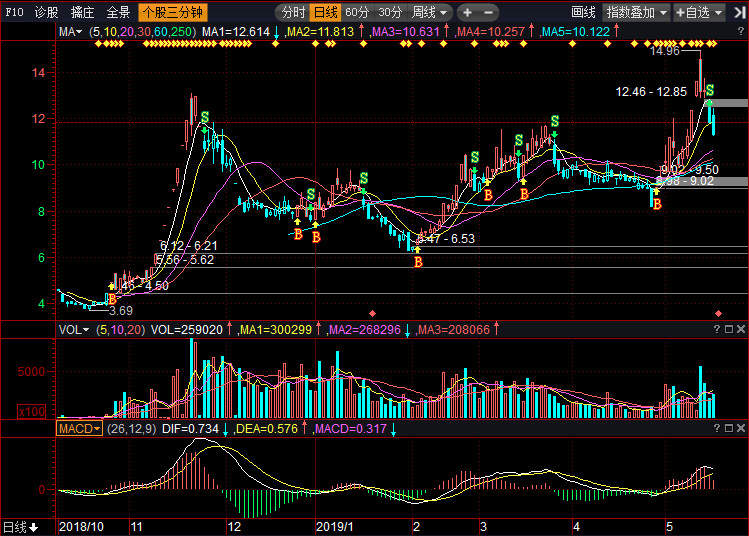Click the red diamond event marker at bottom right
Viewport: 749px width, 536px height.
(x=718, y=314)
